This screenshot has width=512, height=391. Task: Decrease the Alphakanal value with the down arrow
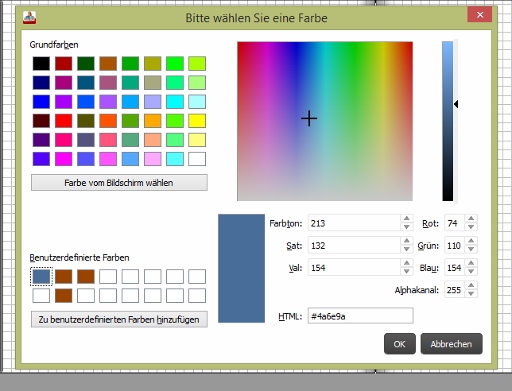471,294
